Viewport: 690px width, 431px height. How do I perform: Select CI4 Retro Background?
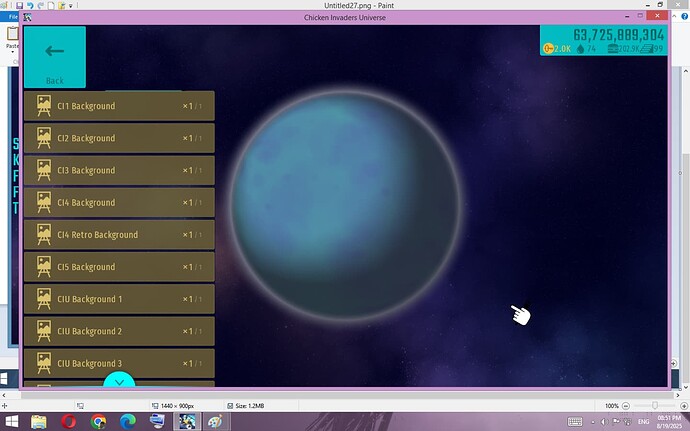[119, 235]
